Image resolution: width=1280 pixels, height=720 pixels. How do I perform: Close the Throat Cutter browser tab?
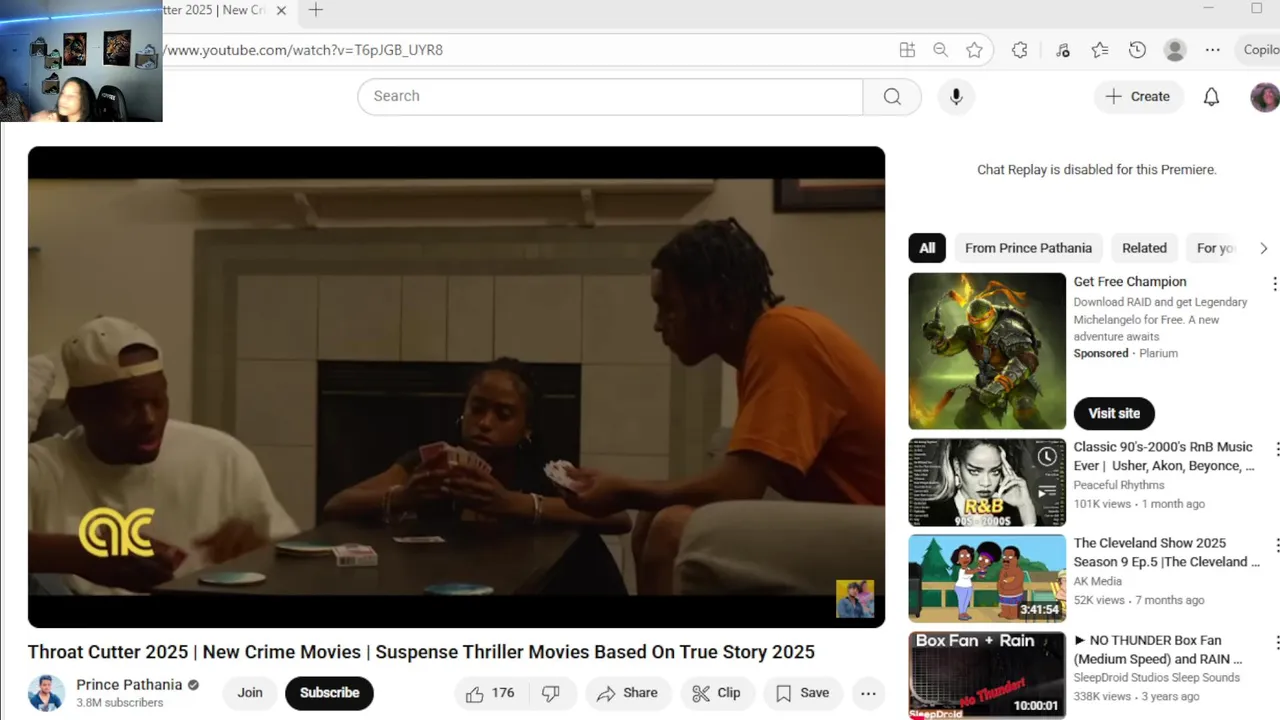281,10
